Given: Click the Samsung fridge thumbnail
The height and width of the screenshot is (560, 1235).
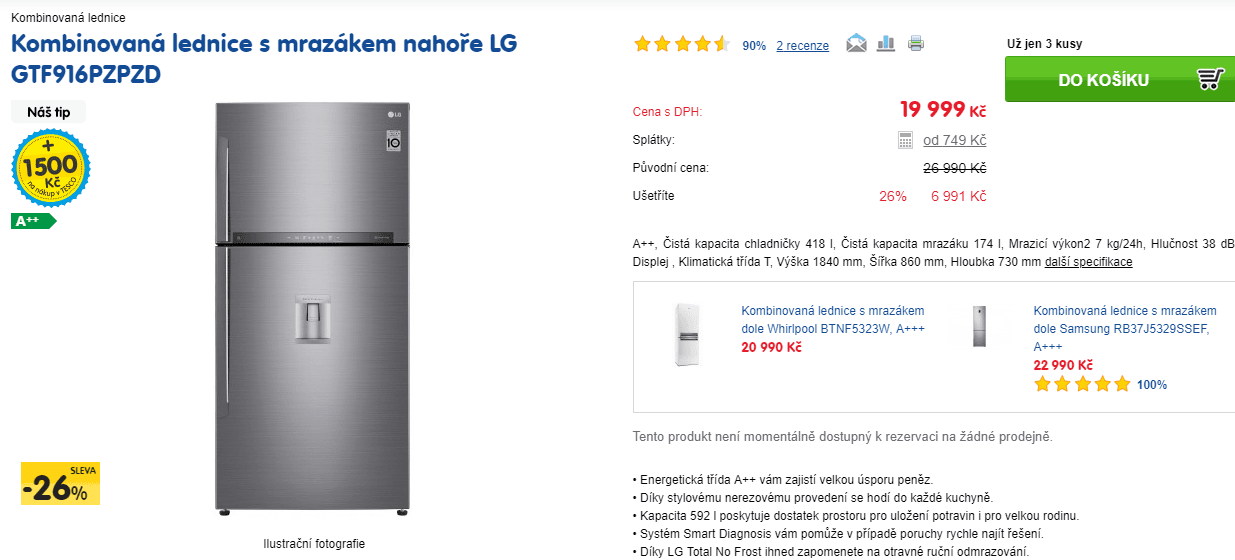Looking at the screenshot, I should click(980, 326).
